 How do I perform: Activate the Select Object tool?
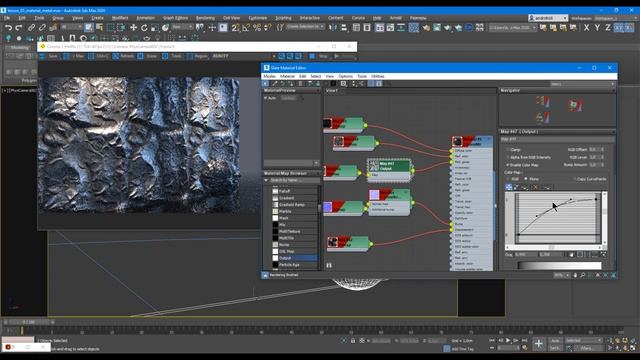[89, 28]
